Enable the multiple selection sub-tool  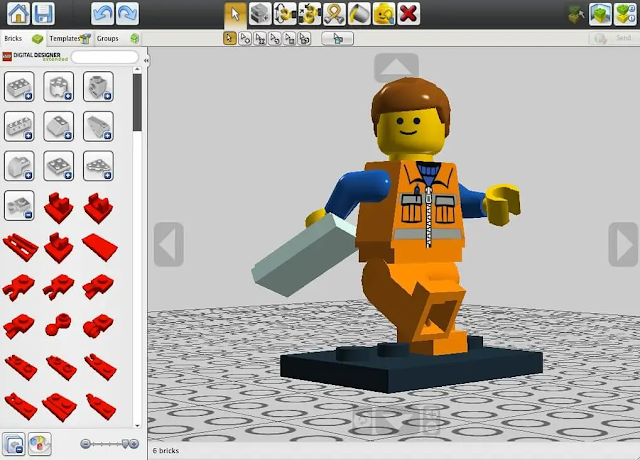point(245,39)
